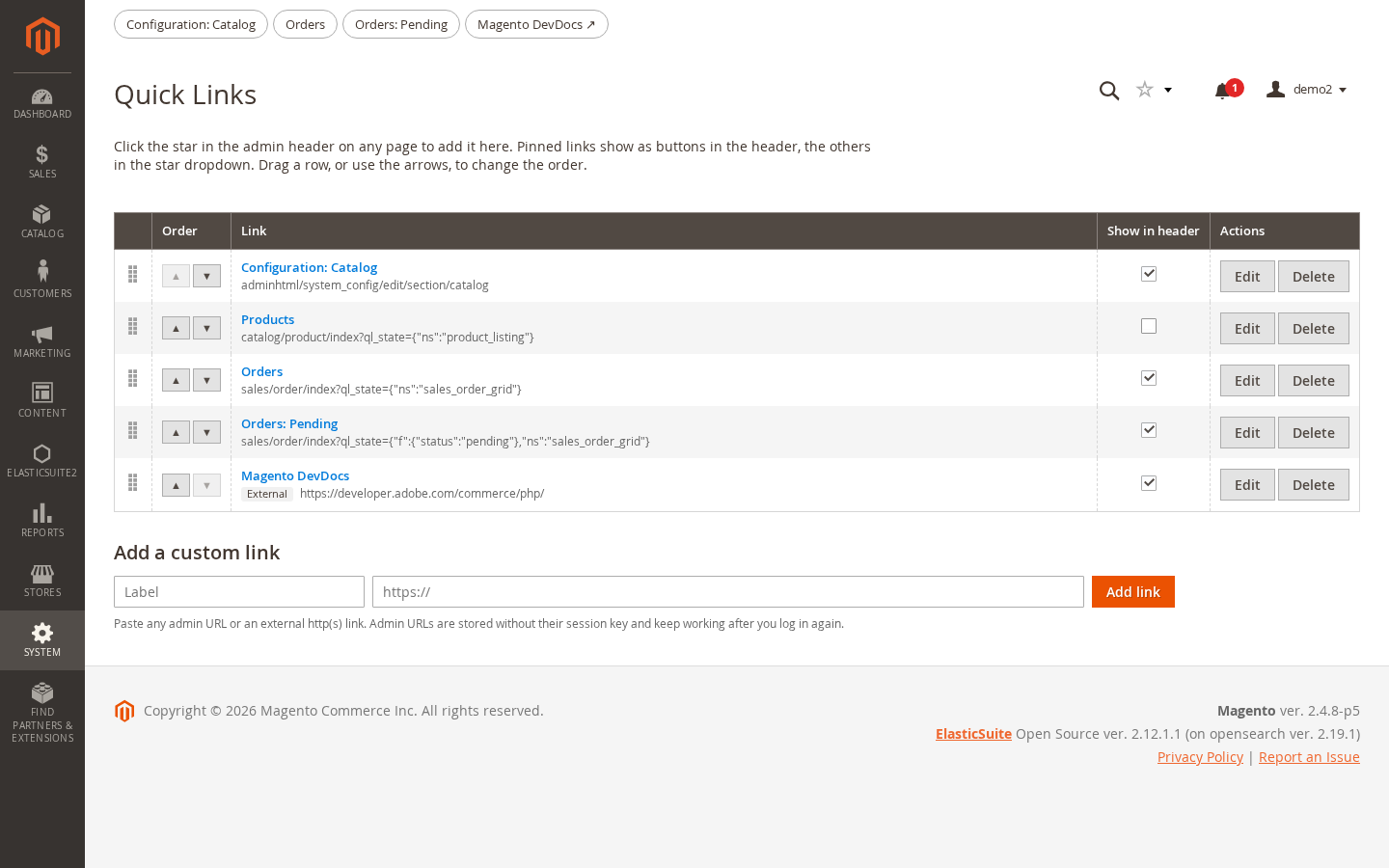Image resolution: width=1389 pixels, height=868 pixels.
Task: Open the Report an Issue link
Action: [x=1309, y=757]
